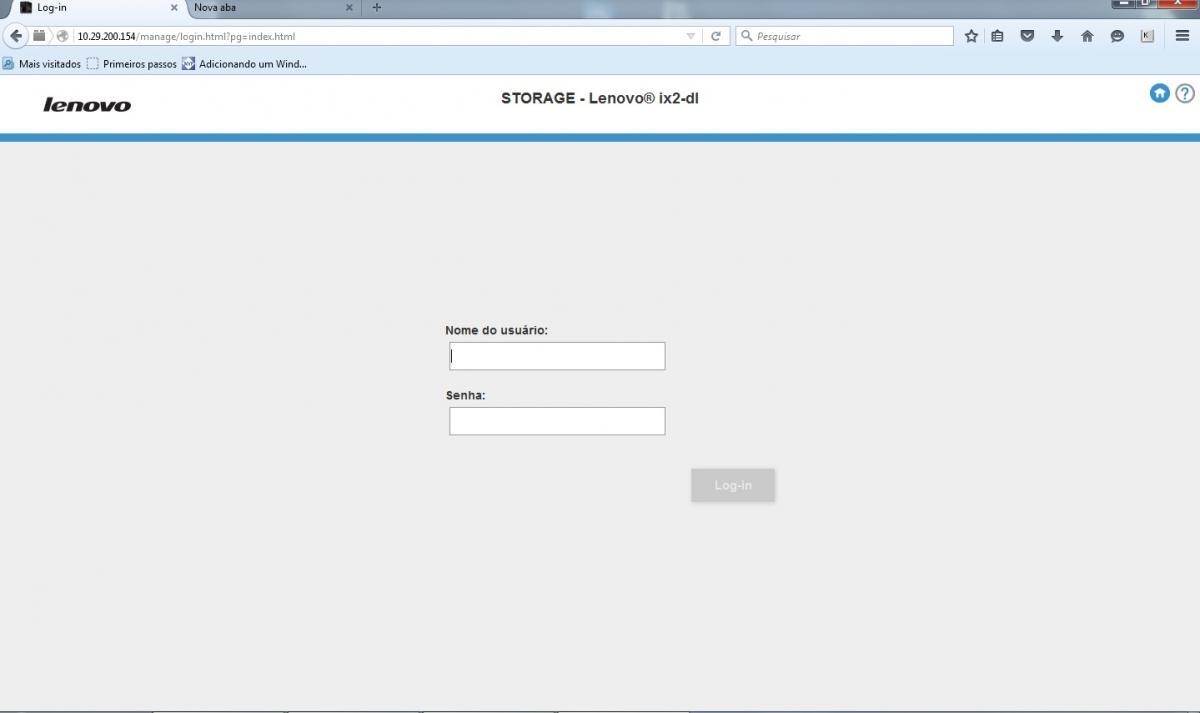Click the Pesquisar search box
Viewport: 1200px width, 713px height.
click(845, 36)
